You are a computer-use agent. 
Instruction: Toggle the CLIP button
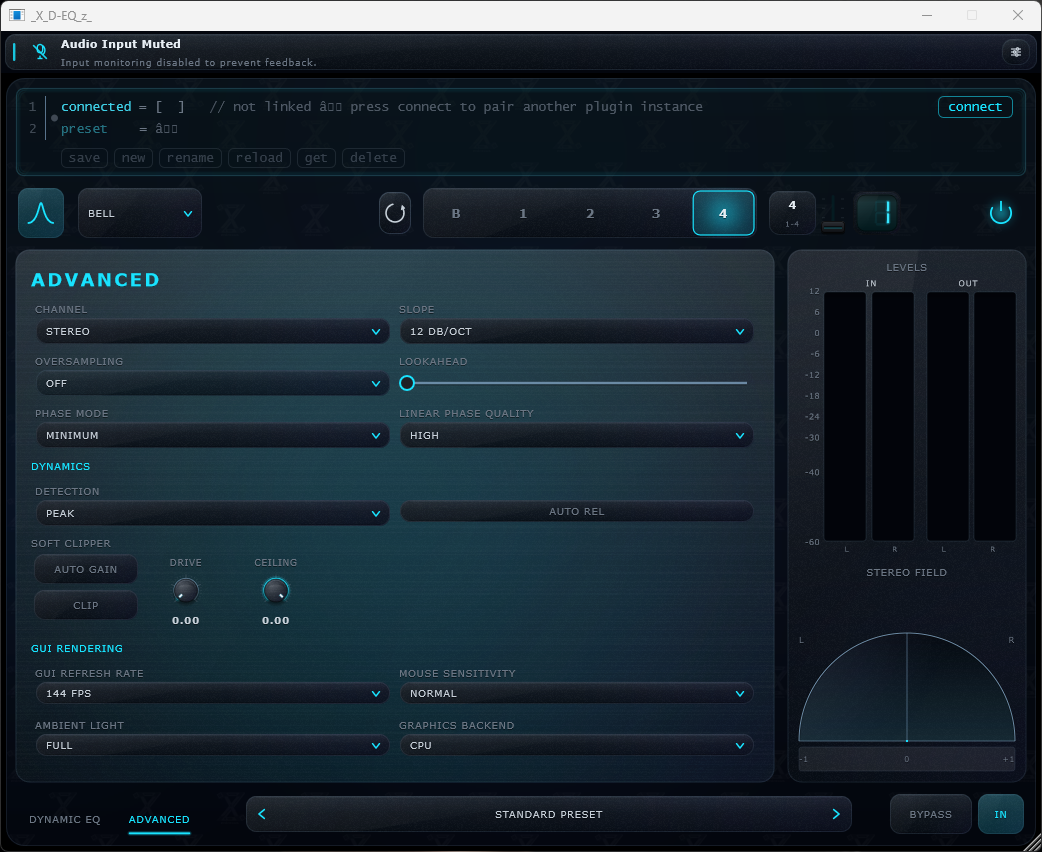(x=86, y=605)
